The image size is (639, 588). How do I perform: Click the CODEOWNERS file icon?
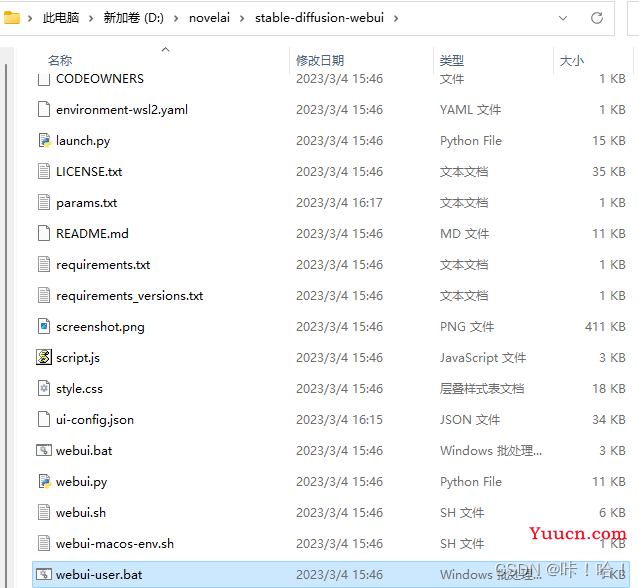click(44, 79)
